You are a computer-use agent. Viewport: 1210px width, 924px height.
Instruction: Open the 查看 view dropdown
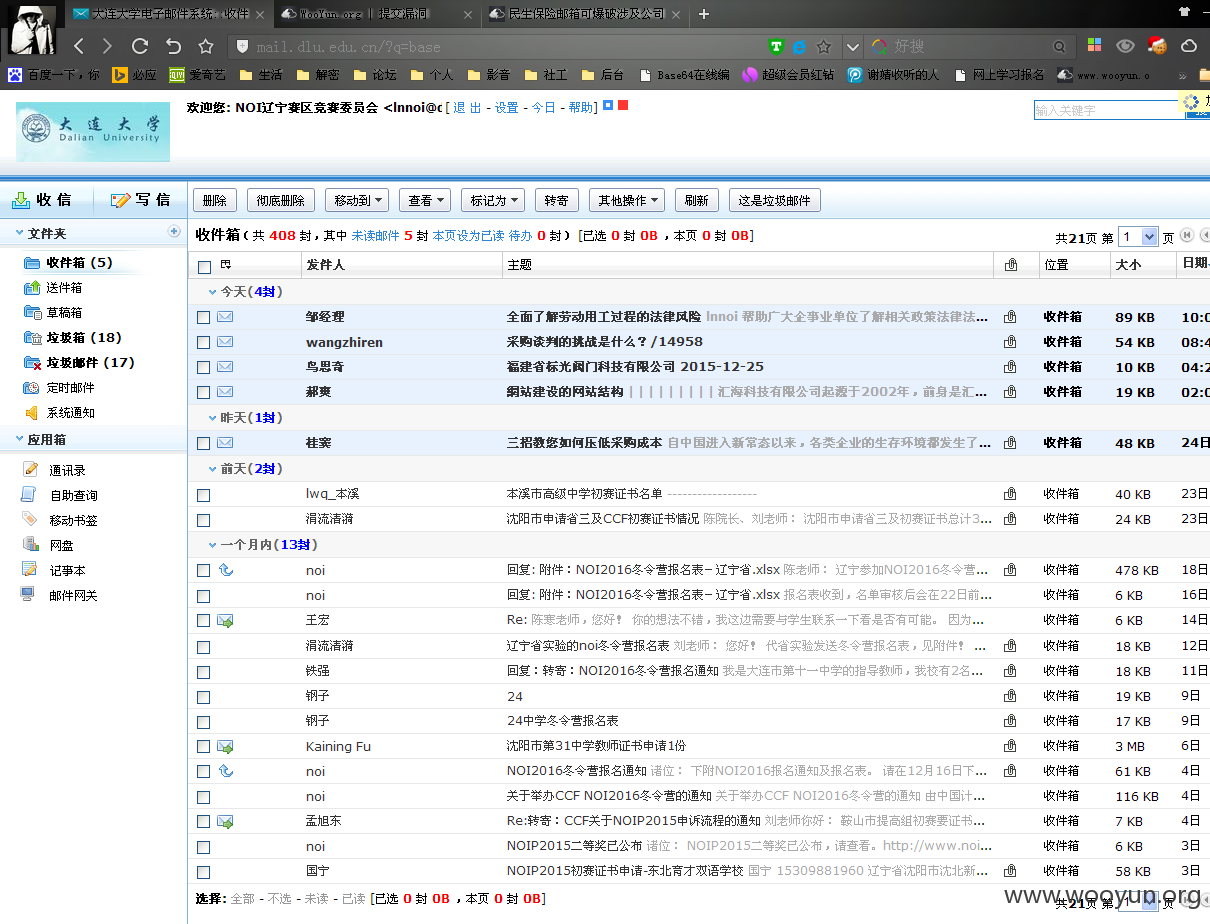pyautogui.click(x=425, y=200)
